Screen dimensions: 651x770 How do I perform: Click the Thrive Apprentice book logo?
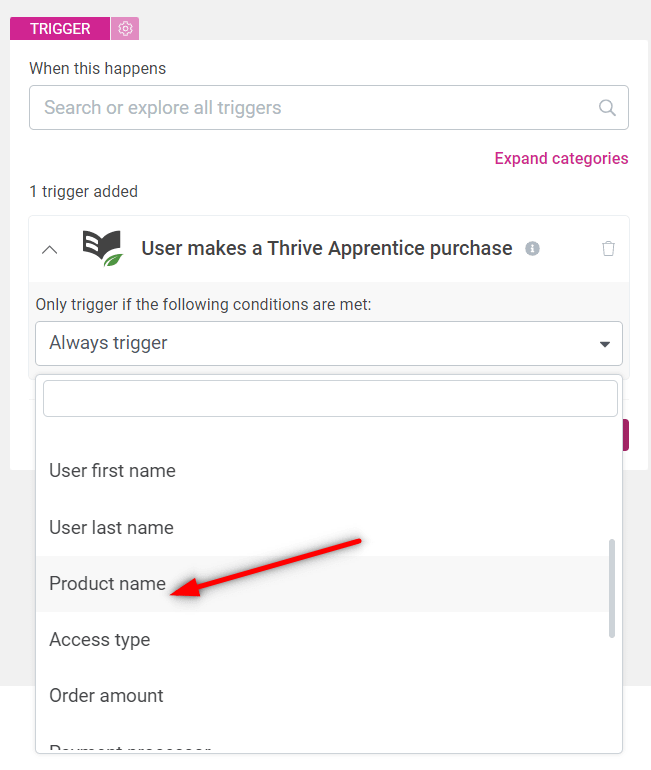101,248
